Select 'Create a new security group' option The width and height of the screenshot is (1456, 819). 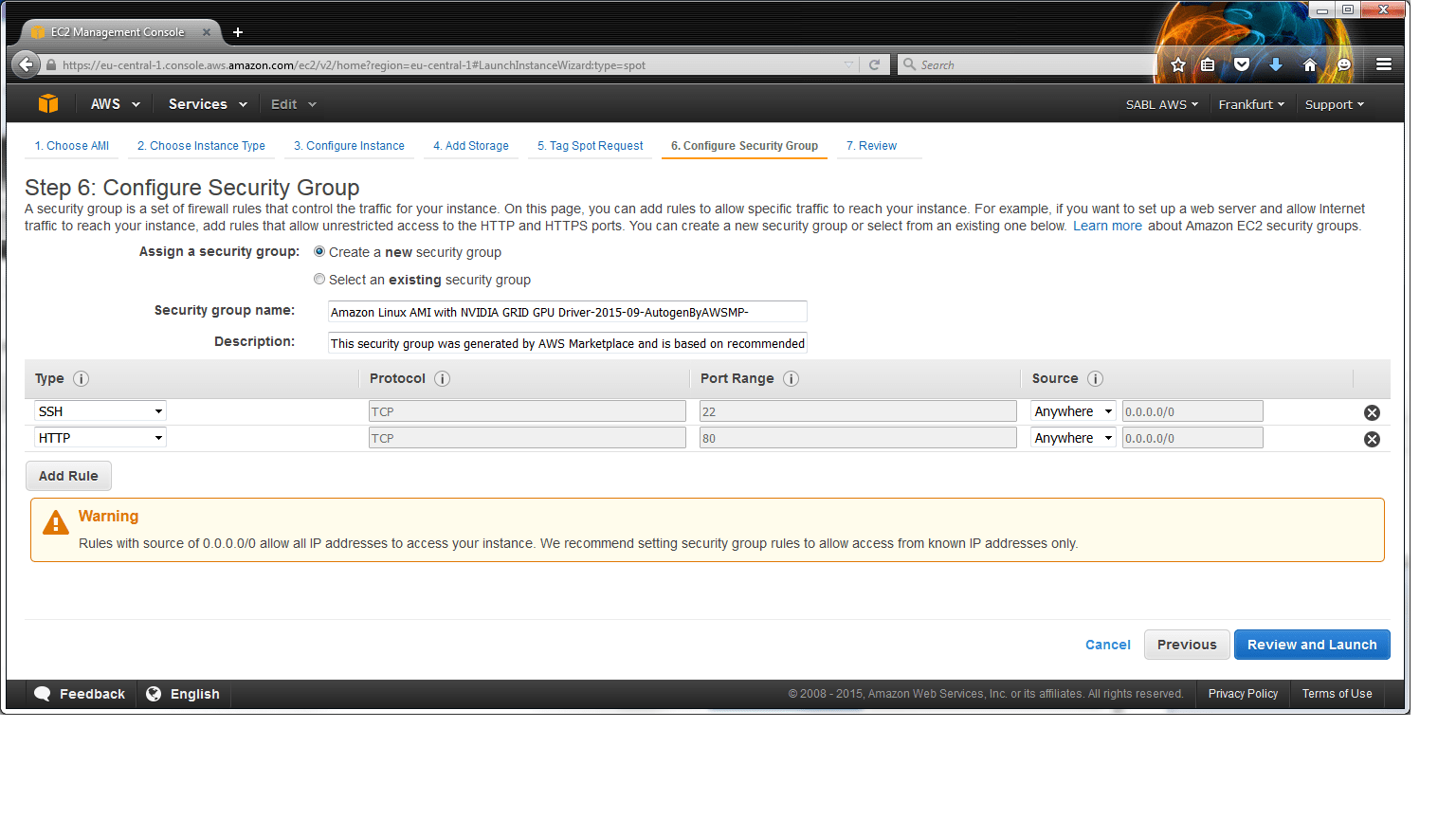pos(319,250)
